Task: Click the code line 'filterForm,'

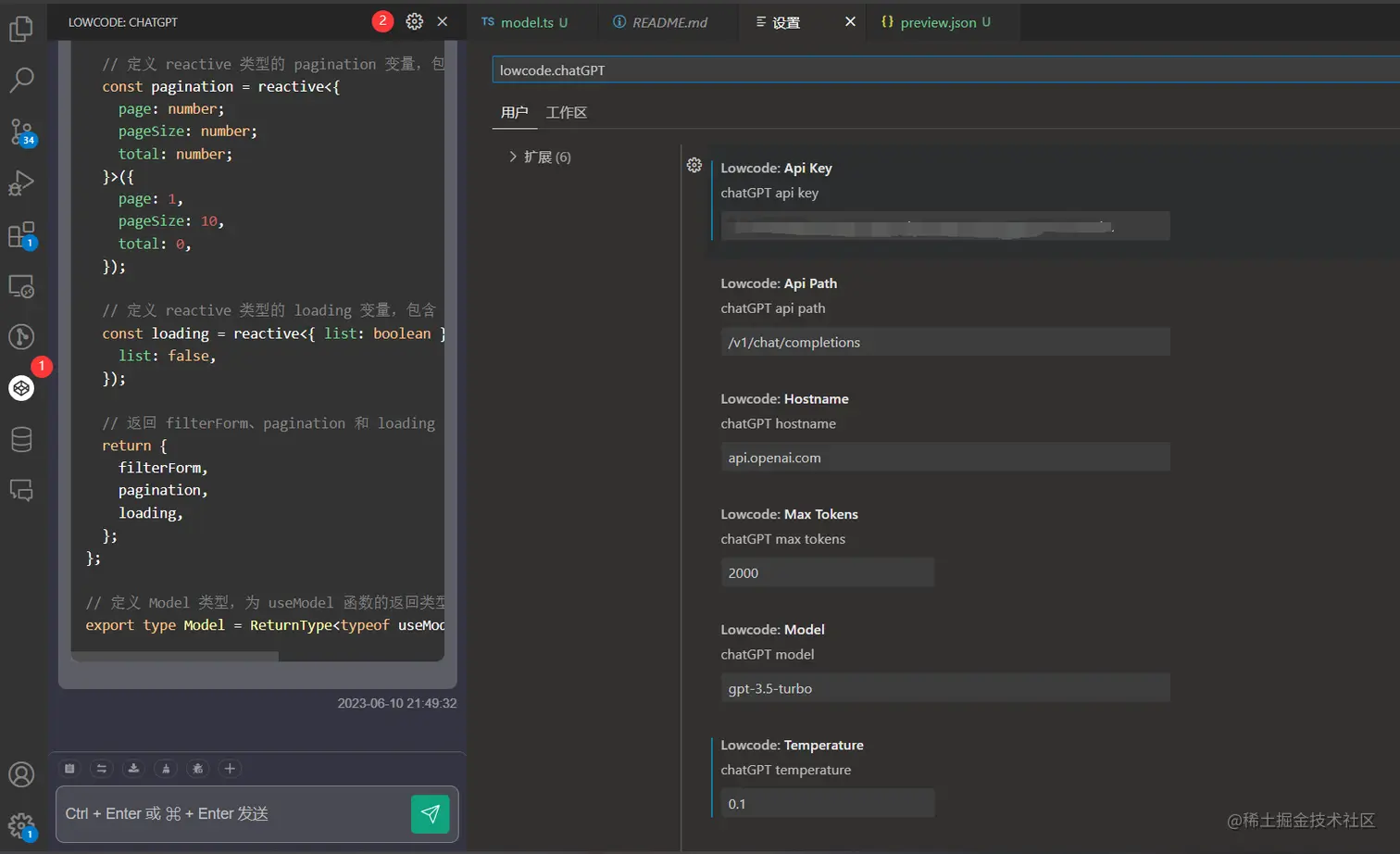Action: coord(163,469)
